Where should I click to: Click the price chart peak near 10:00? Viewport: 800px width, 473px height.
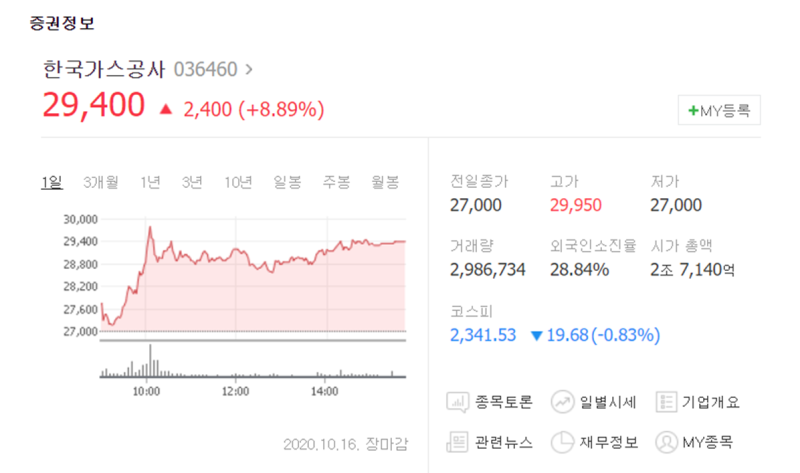click(150, 228)
